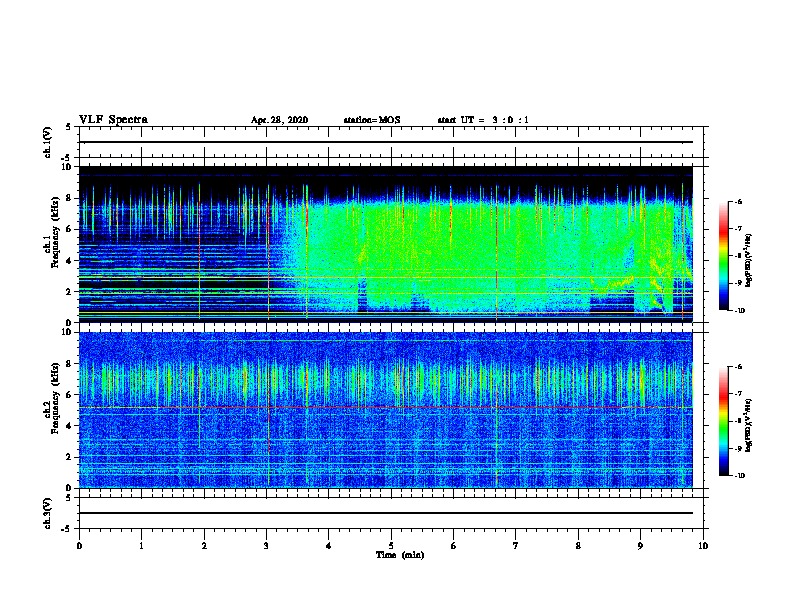Click ch.1 spectrogram frequency tick "8"
Image resolution: width=792 pixels, height=612 pixels.
coord(69,198)
